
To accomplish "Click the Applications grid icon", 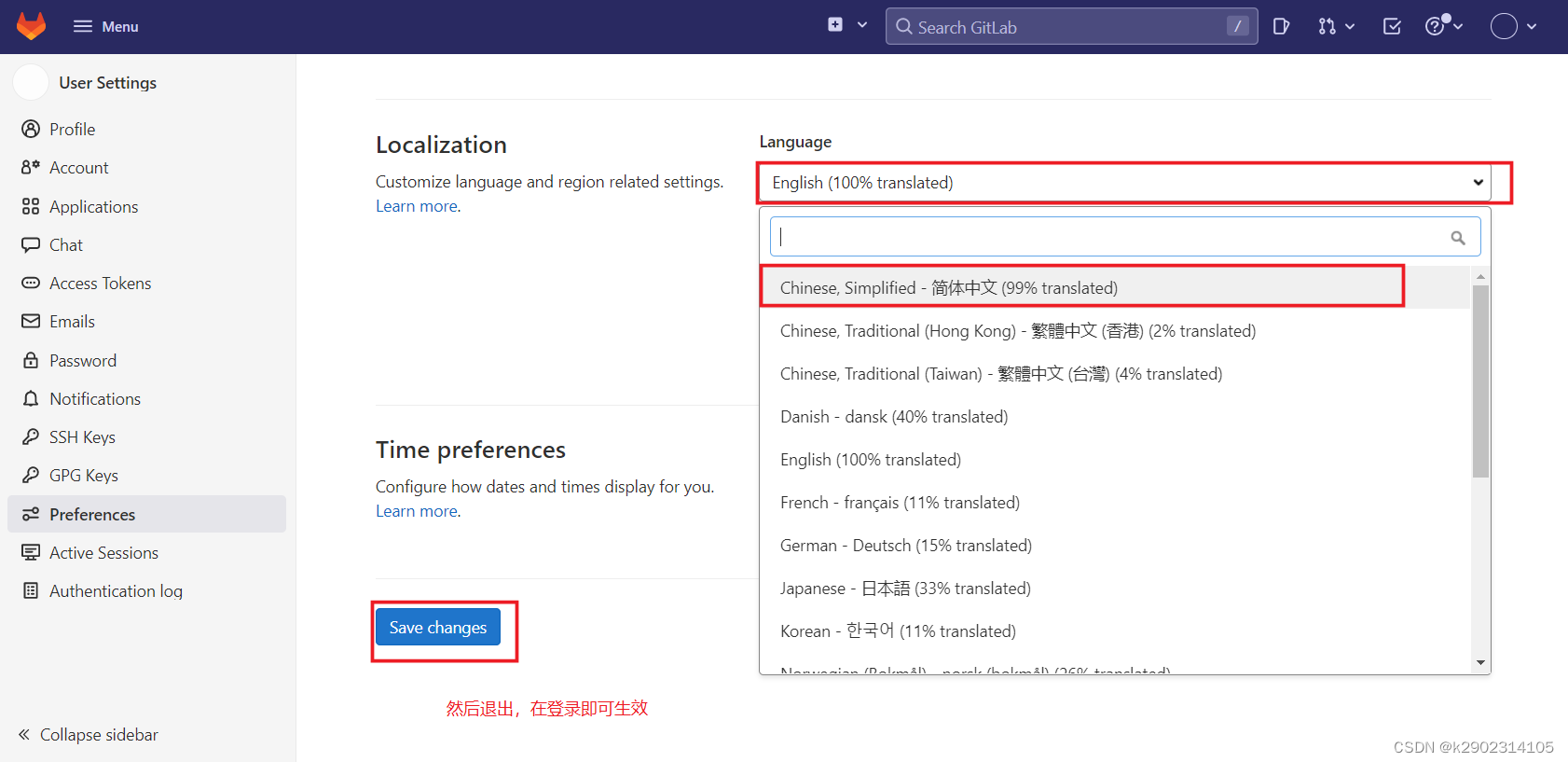I will [x=31, y=206].
